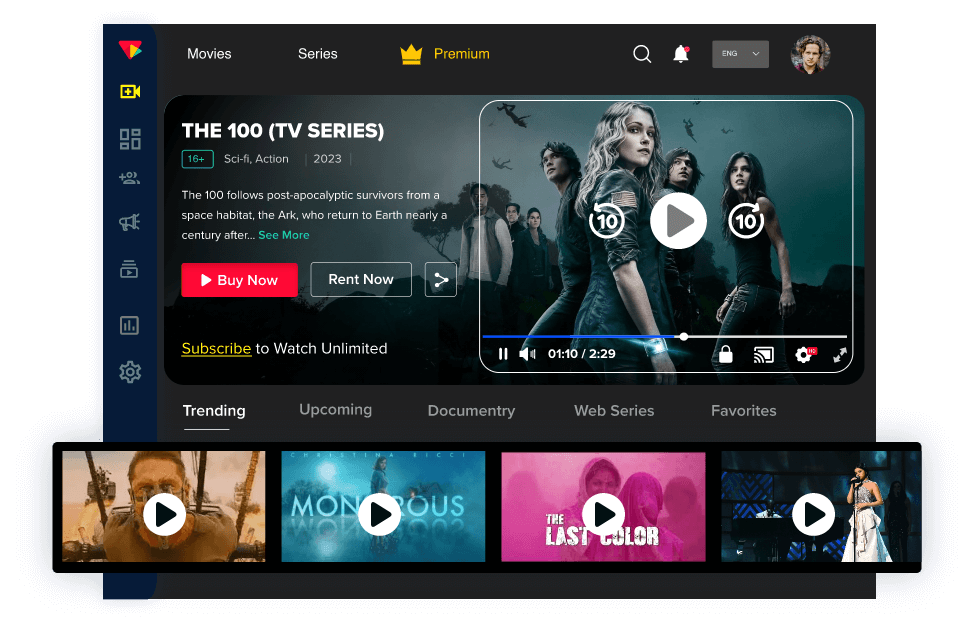Cast the video to a device
Image resolution: width=974 pixels, height=626 pixels.
[763, 355]
